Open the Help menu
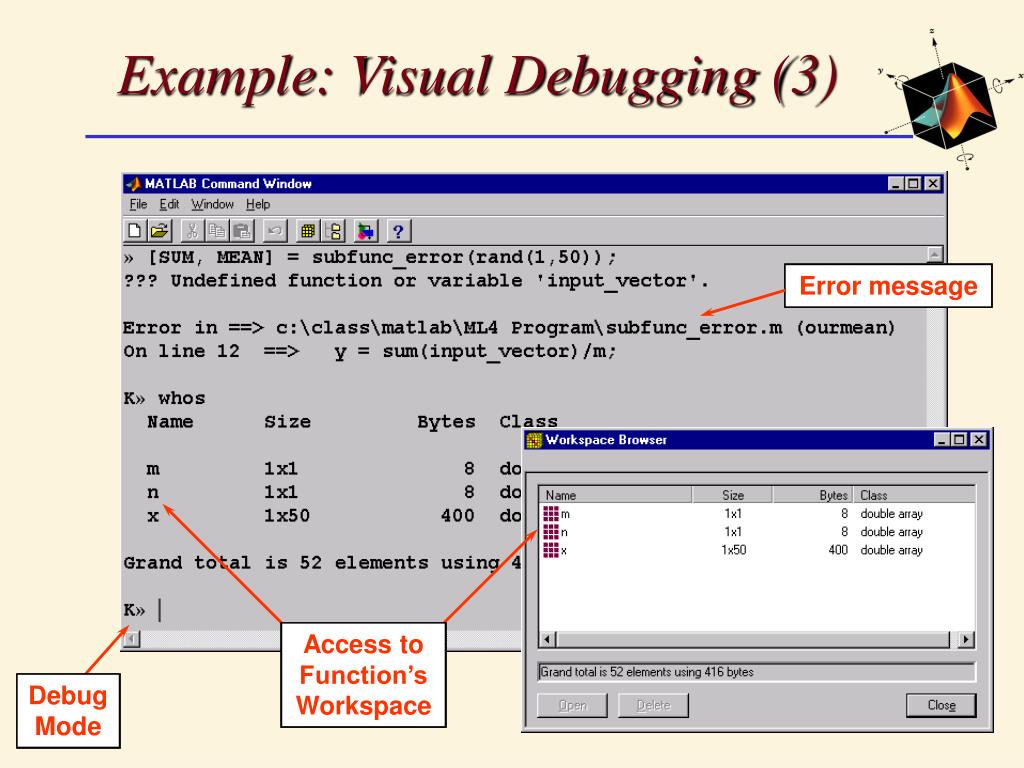Screen dimensions: 1024x768 pyautogui.click(x=258, y=204)
